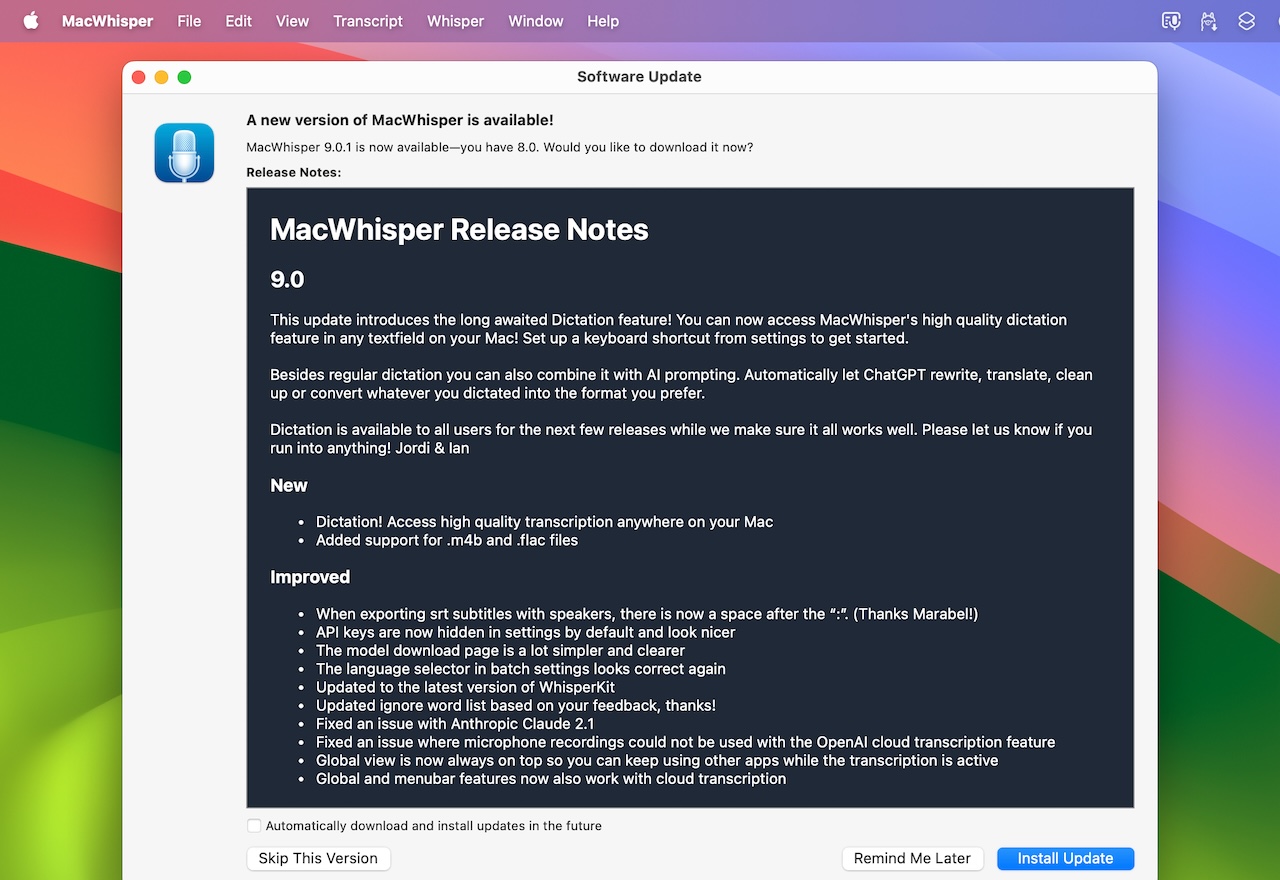Close the Software Update window
Viewport: 1280px width, 880px height.
[x=139, y=77]
